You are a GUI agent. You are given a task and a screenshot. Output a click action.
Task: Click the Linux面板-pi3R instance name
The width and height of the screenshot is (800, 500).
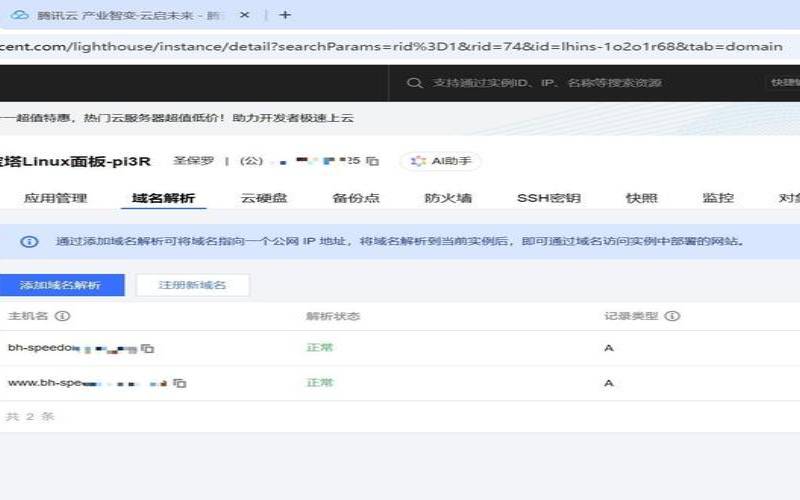pos(75,162)
